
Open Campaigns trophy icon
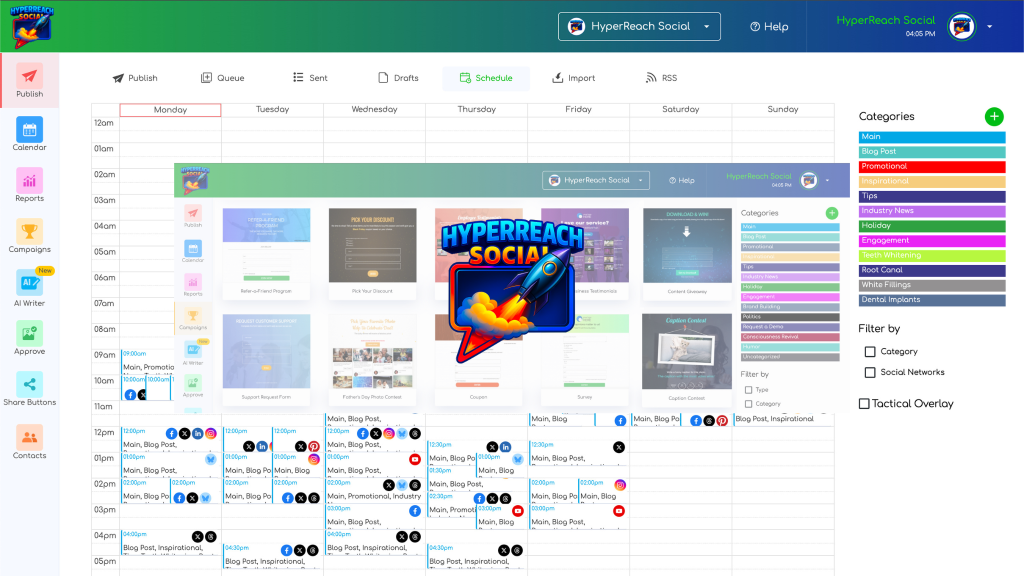point(29,232)
